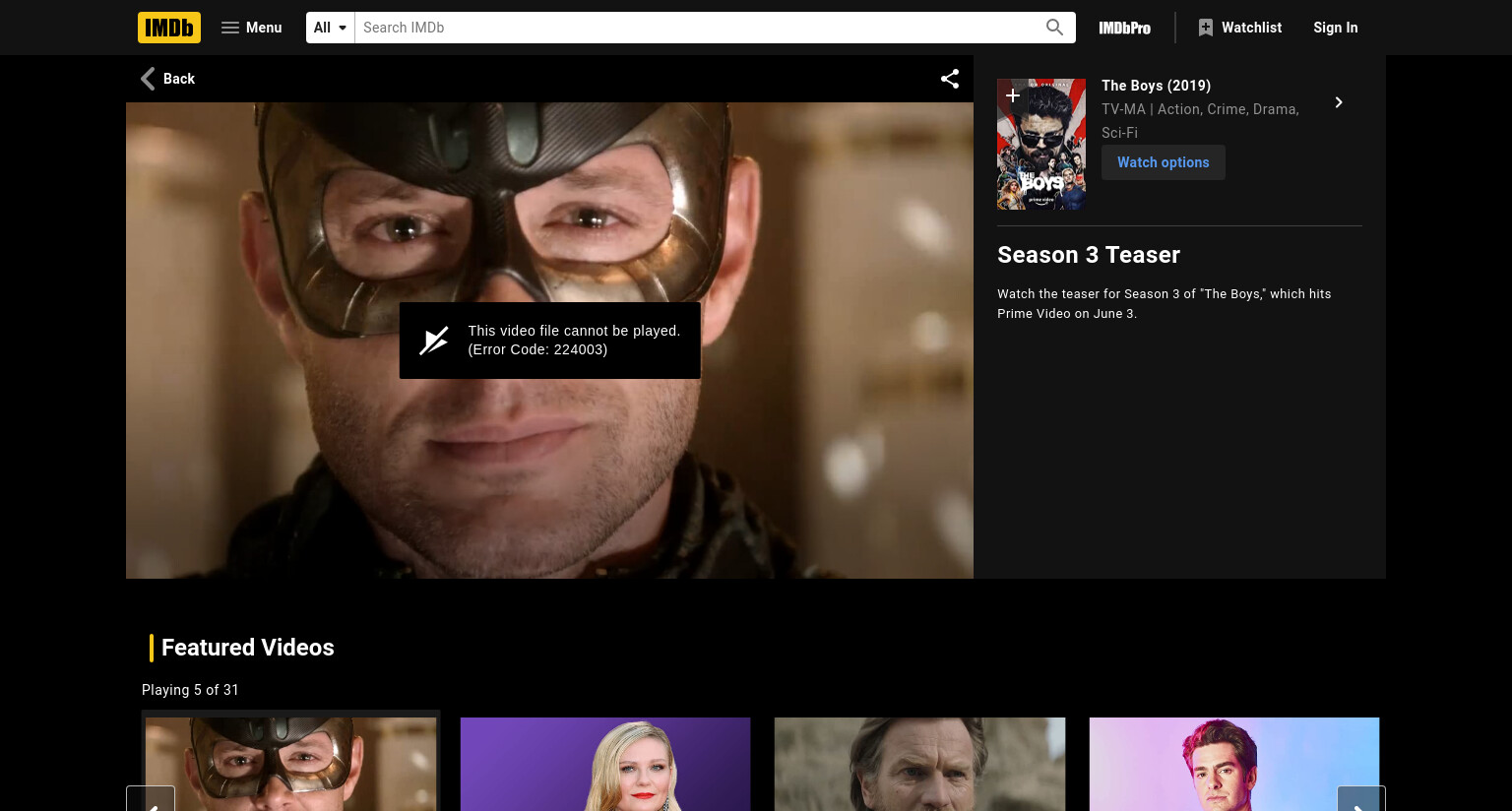Select the blonde woman video thumbnail
The image size is (1512, 811).
point(605,764)
